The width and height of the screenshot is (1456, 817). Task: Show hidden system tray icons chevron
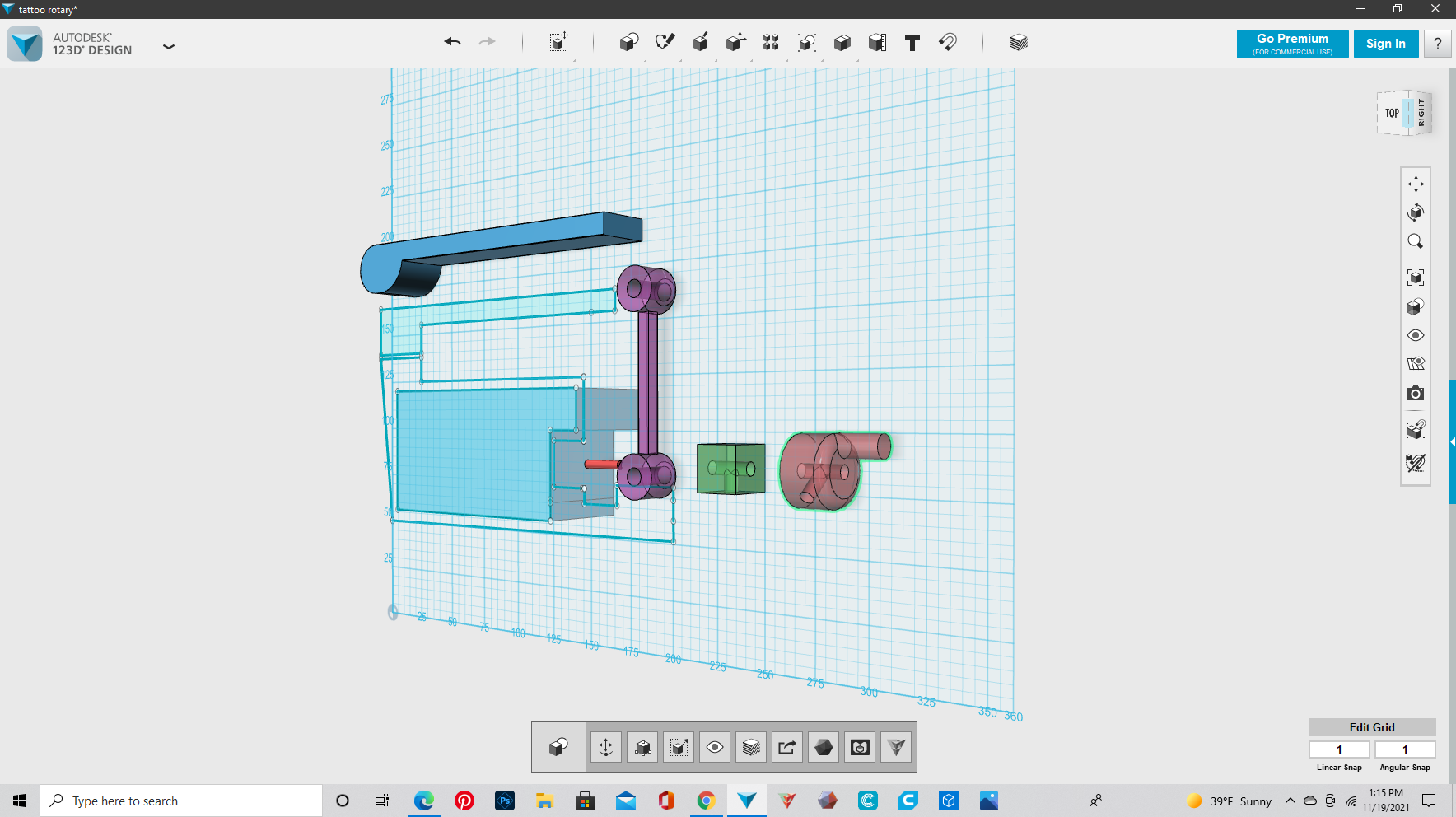1290,801
